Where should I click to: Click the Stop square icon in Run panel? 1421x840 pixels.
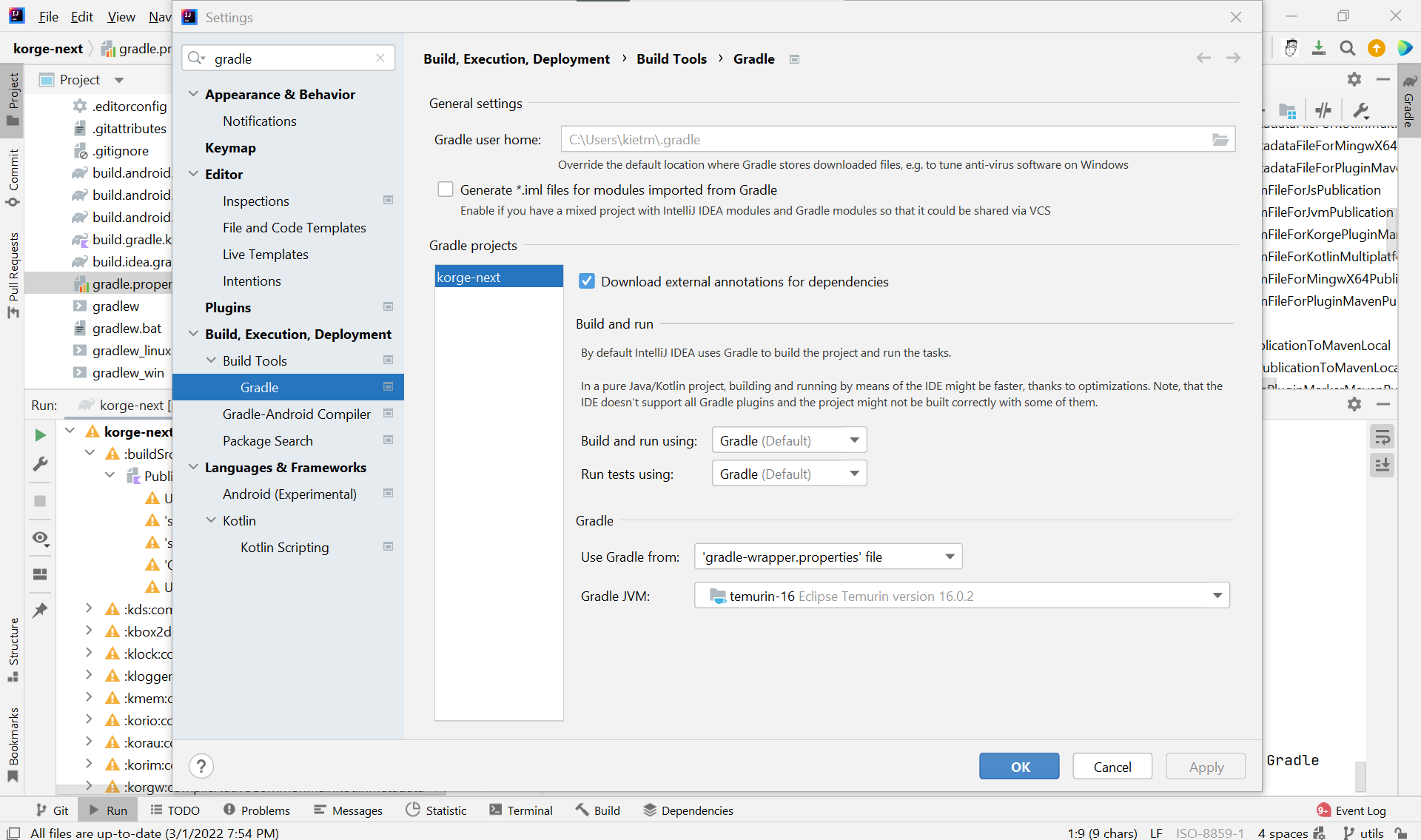(x=41, y=501)
